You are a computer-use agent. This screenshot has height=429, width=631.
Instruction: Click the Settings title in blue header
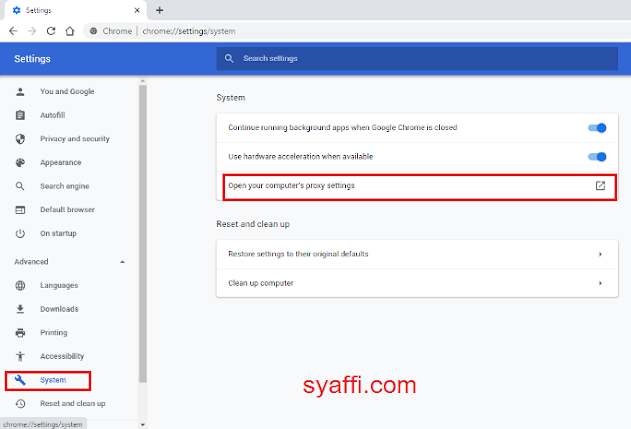point(32,59)
